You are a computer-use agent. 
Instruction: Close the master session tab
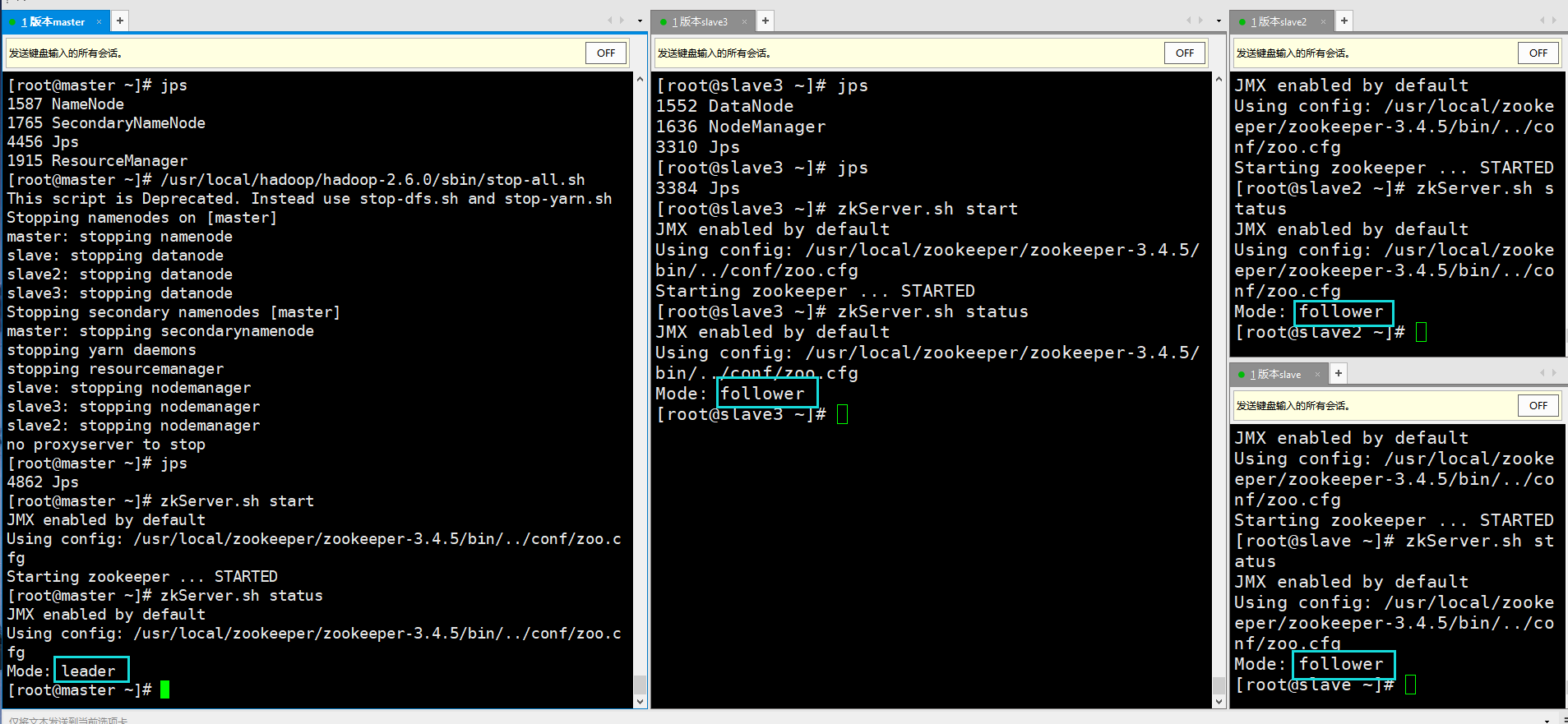(99, 22)
